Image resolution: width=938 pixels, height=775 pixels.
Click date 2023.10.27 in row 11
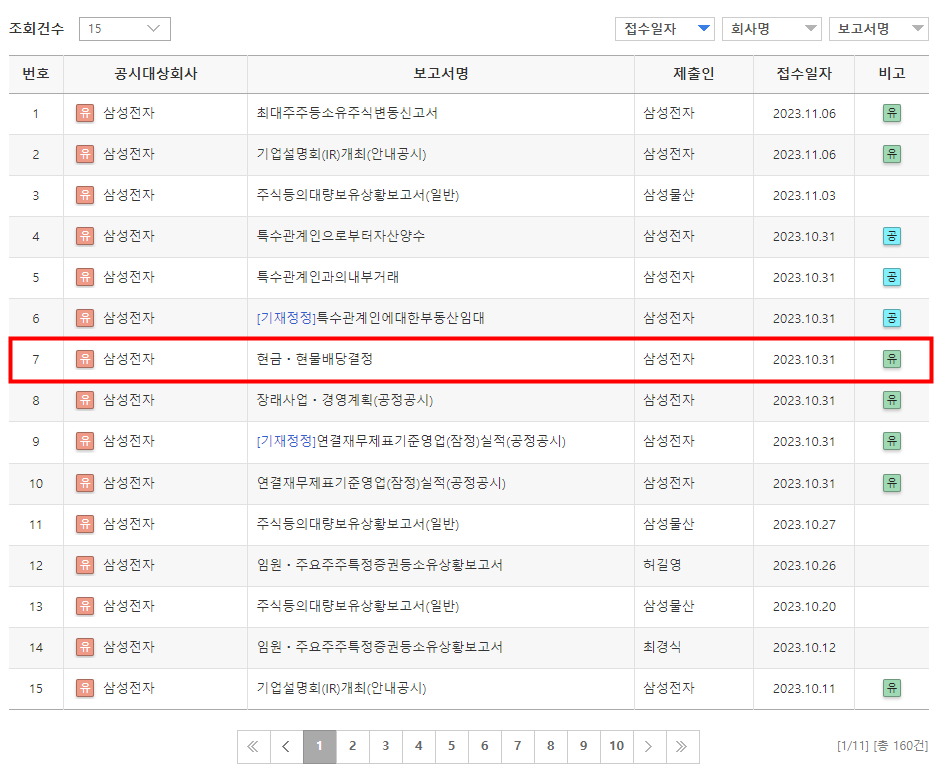click(804, 524)
